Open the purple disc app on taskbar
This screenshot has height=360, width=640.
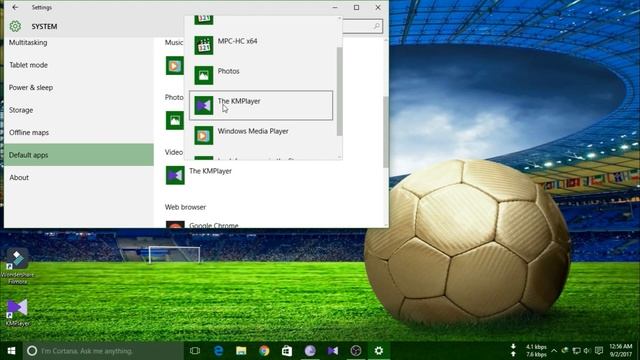(x=310, y=351)
